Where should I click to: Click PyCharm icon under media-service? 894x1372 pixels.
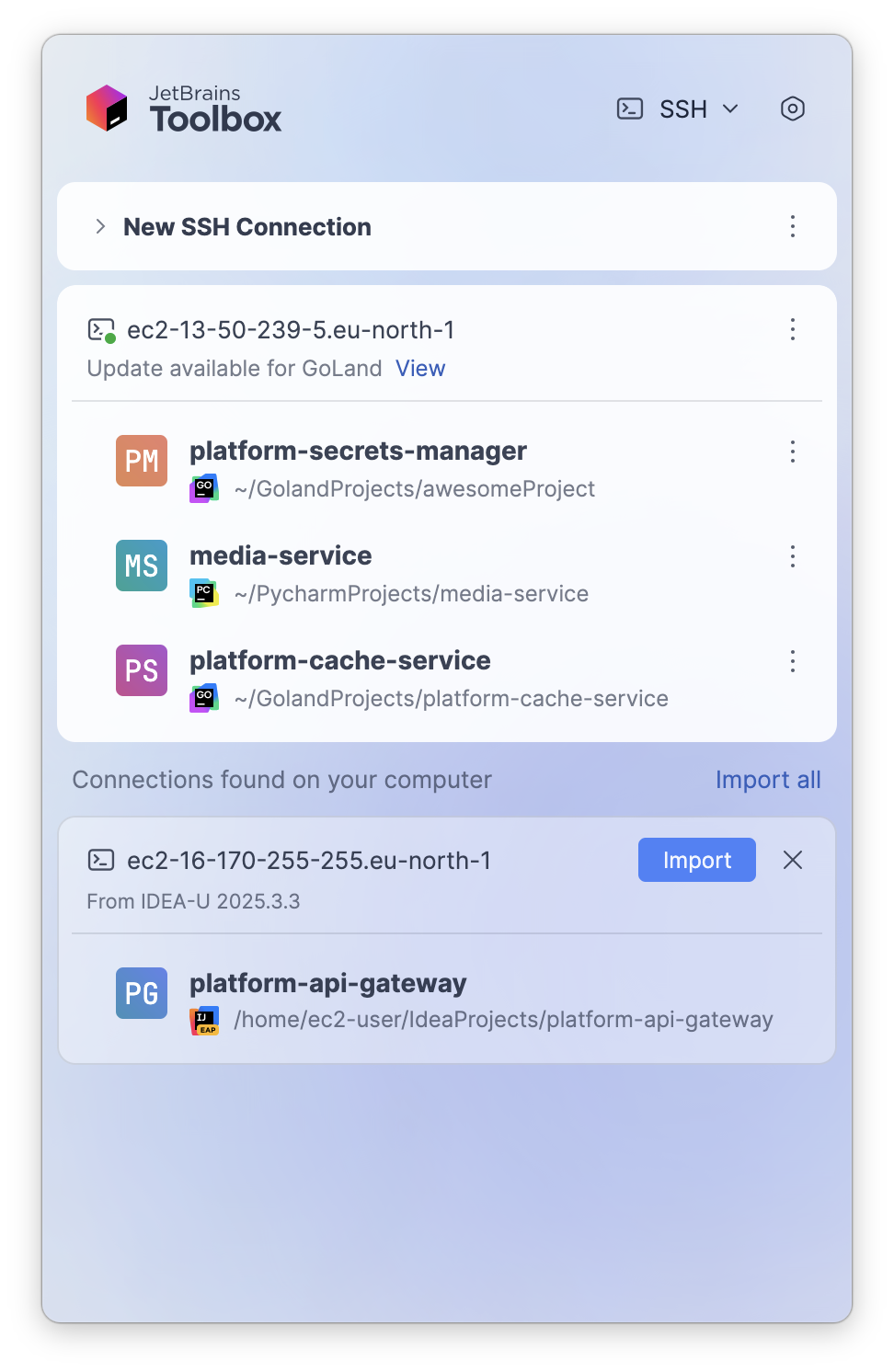(x=204, y=593)
